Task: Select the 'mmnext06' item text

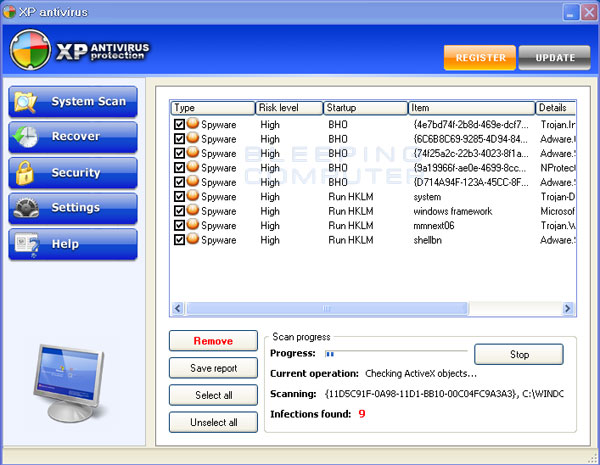Action: (434, 225)
